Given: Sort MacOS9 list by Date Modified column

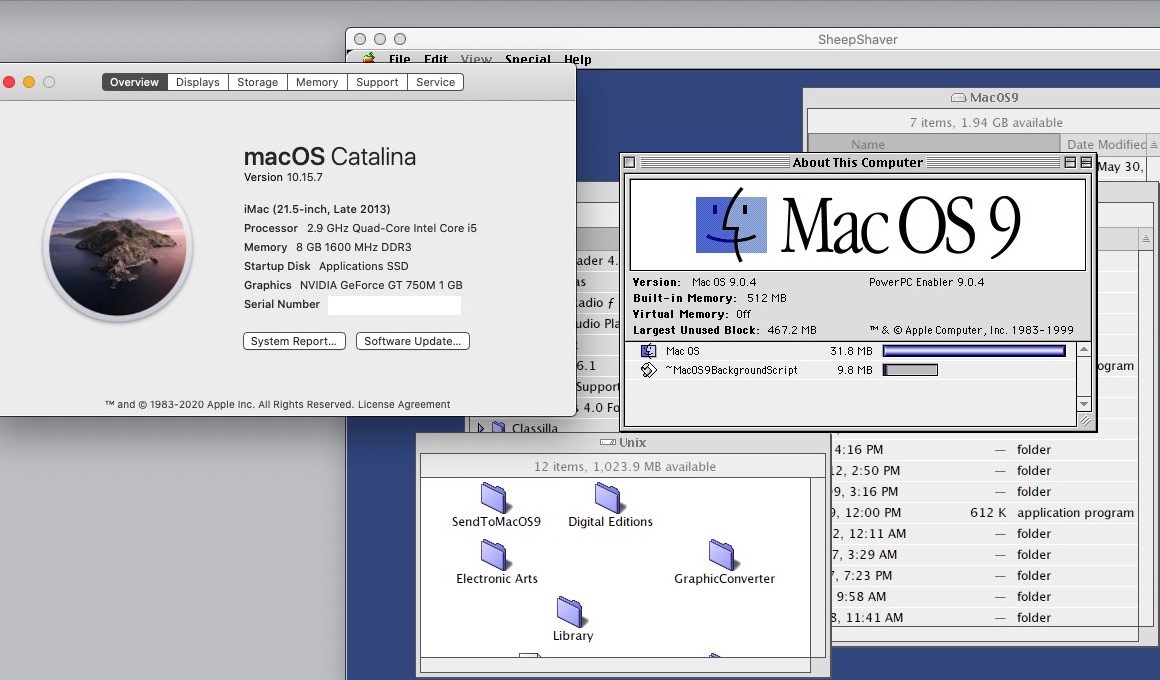Looking at the screenshot, I should [1105, 145].
